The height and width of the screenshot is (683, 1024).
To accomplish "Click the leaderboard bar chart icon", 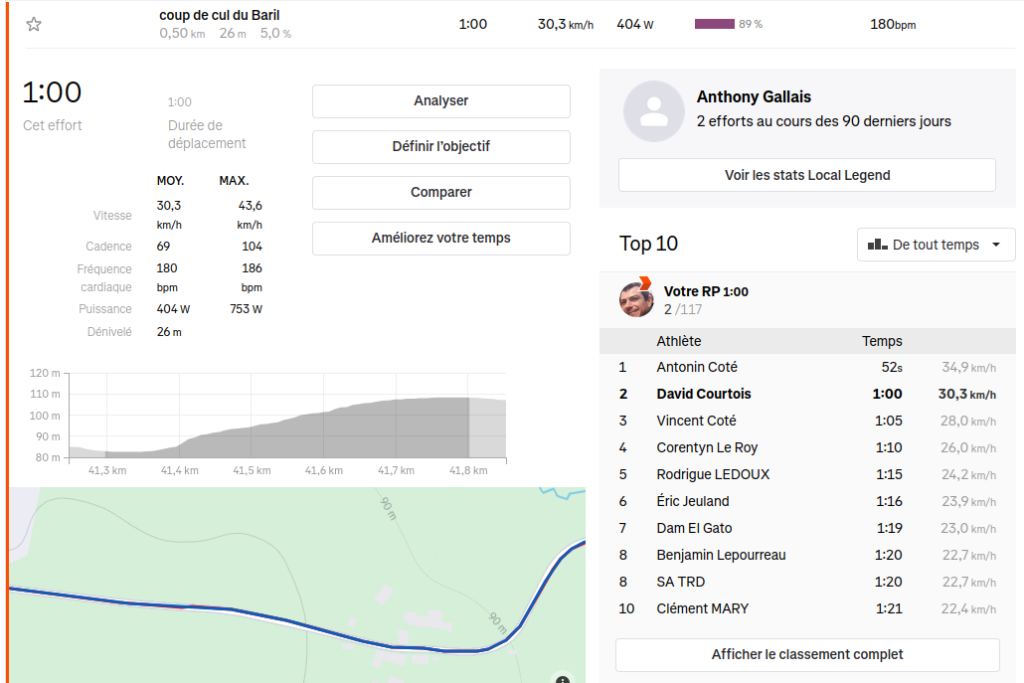I will click(877, 245).
